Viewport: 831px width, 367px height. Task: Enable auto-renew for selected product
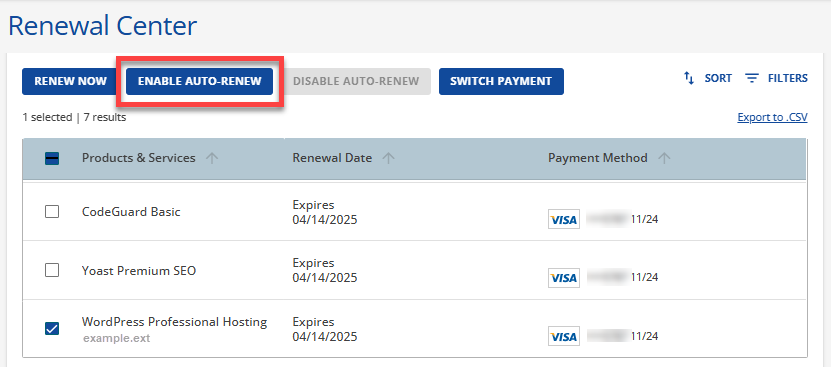(x=199, y=81)
